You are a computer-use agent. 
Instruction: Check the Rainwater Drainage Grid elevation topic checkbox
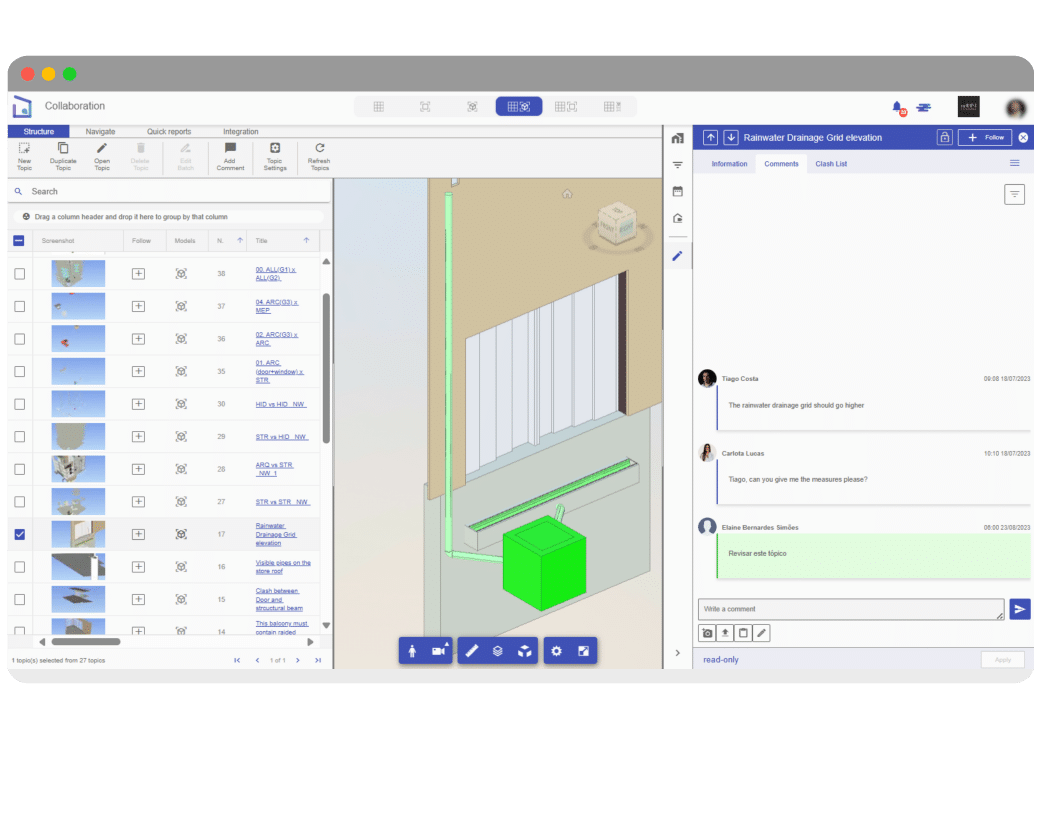click(19, 534)
